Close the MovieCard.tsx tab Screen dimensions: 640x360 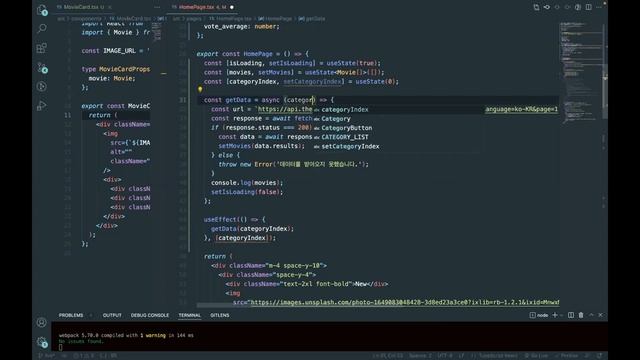(110, 7)
